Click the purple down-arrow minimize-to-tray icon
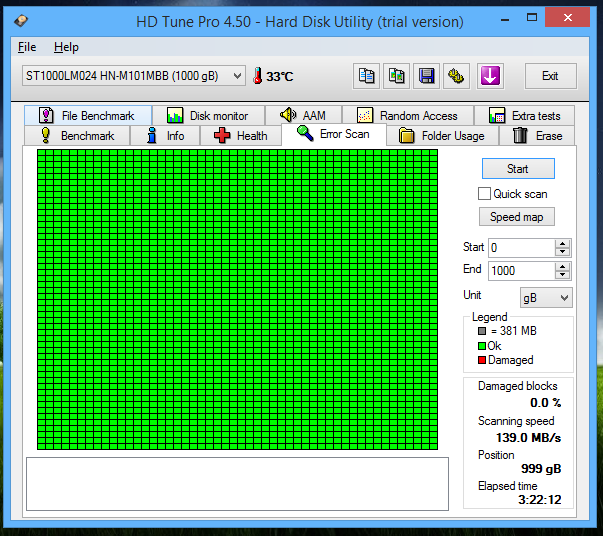The width and height of the screenshot is (603, 536). (x=489, y=76)
